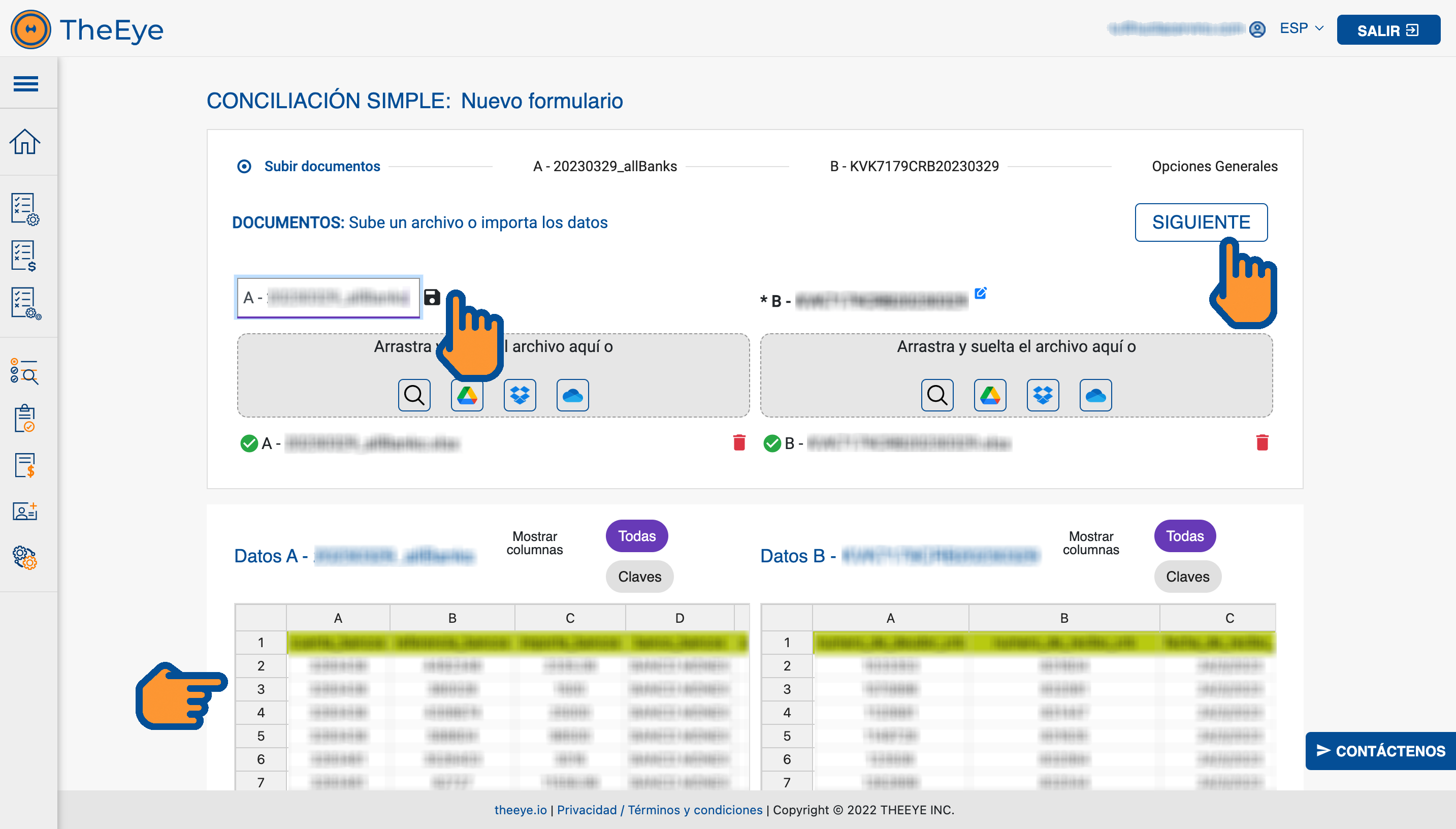This screenshot has height=829, width=1456.
Task: Open the settings gears icon in sidebar
Action: (25, 557)
